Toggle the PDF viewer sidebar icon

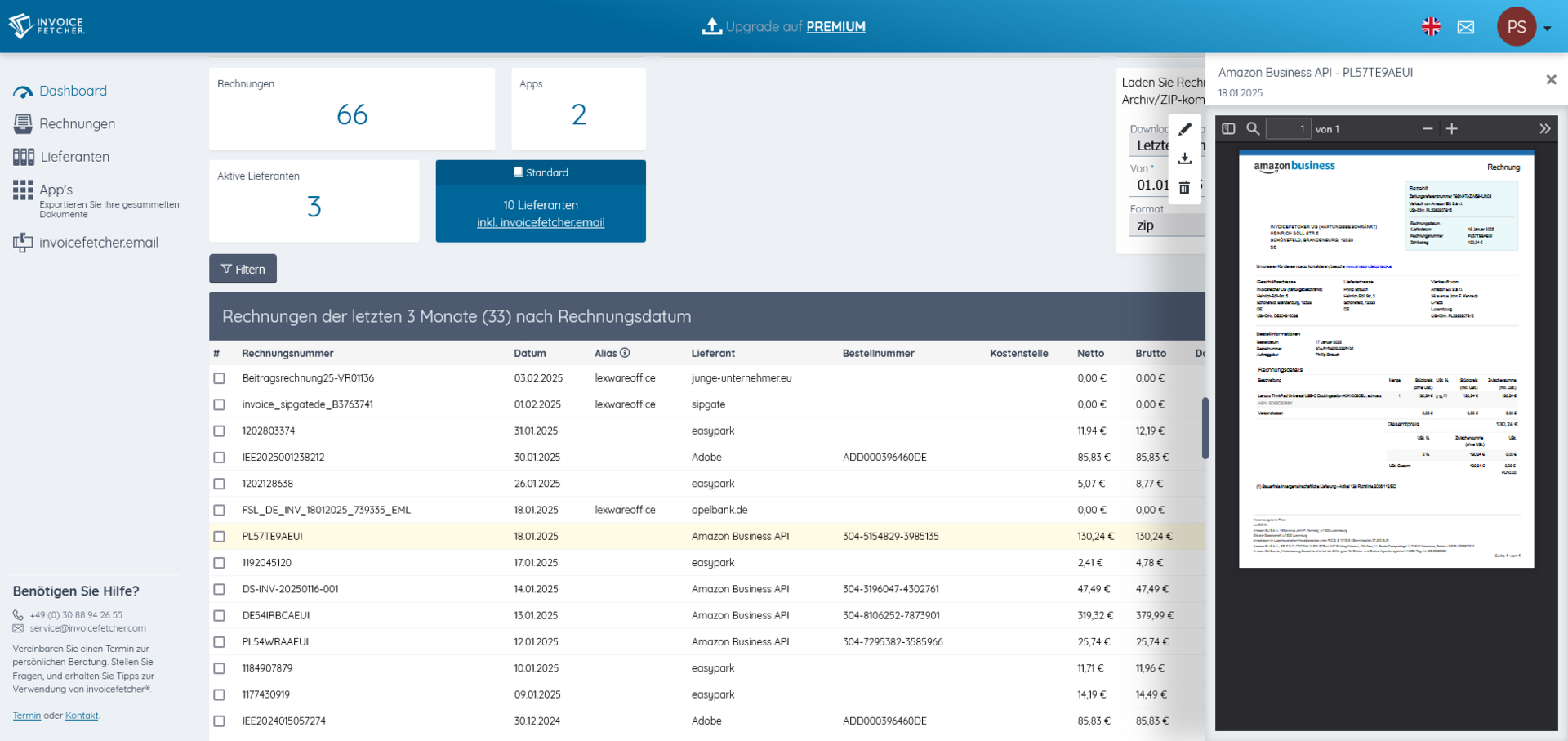(x=1228, y=129)
